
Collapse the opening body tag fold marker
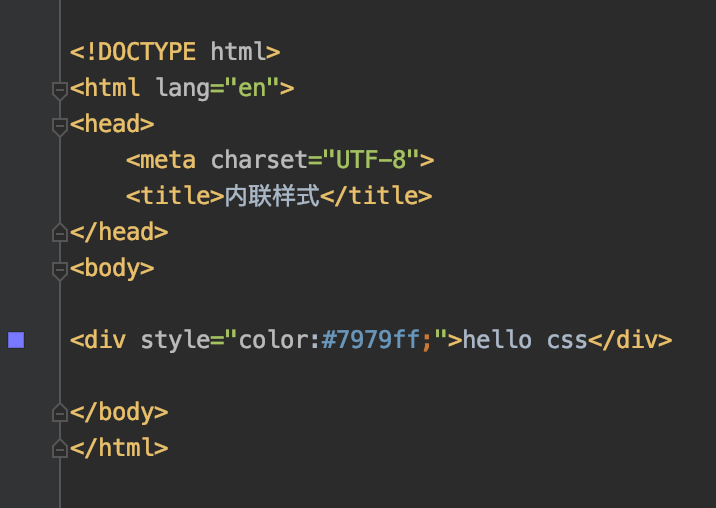tap(59, 270)
